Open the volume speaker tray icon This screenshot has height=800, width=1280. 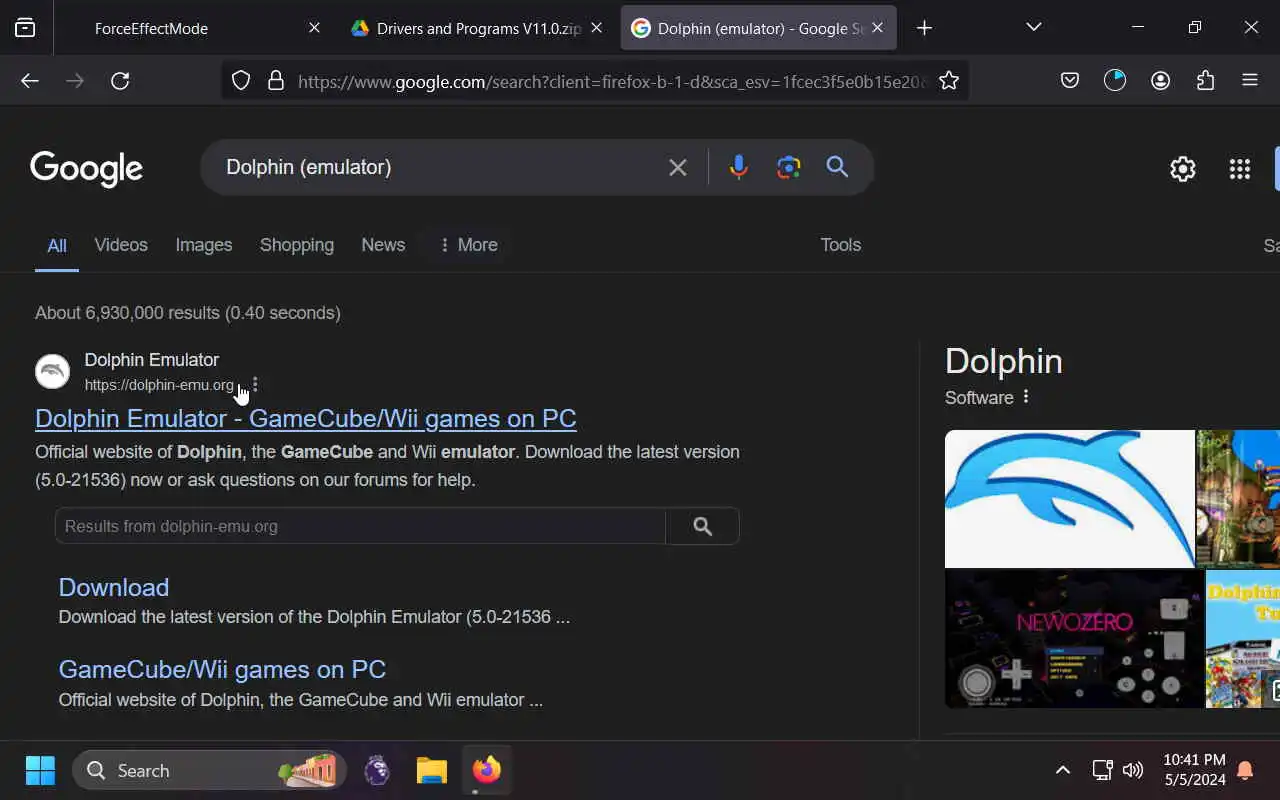[1133, 770]
